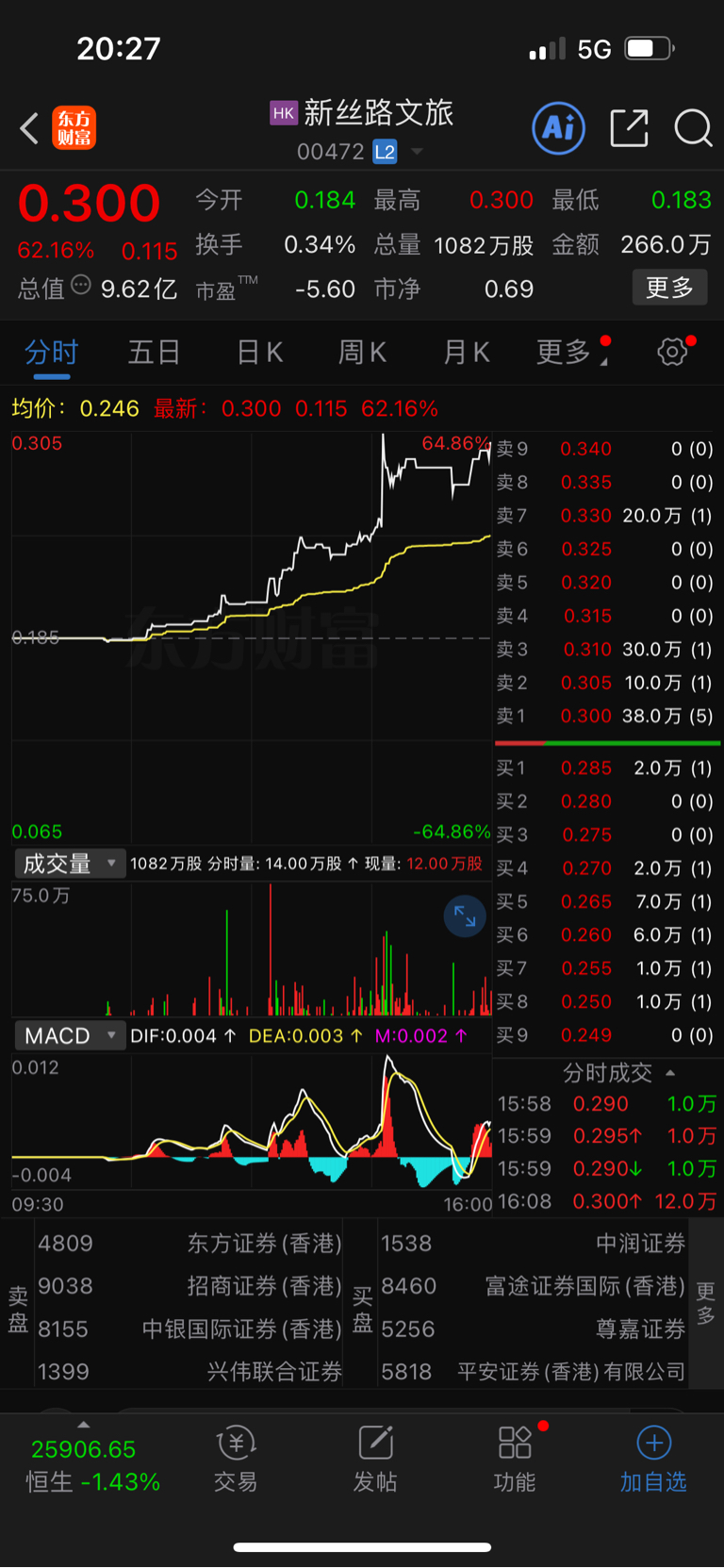The width and height of the screenshot is (724, 1568).
Task: Expand the 恒生 index bar
Action: tap(84, 1425)
